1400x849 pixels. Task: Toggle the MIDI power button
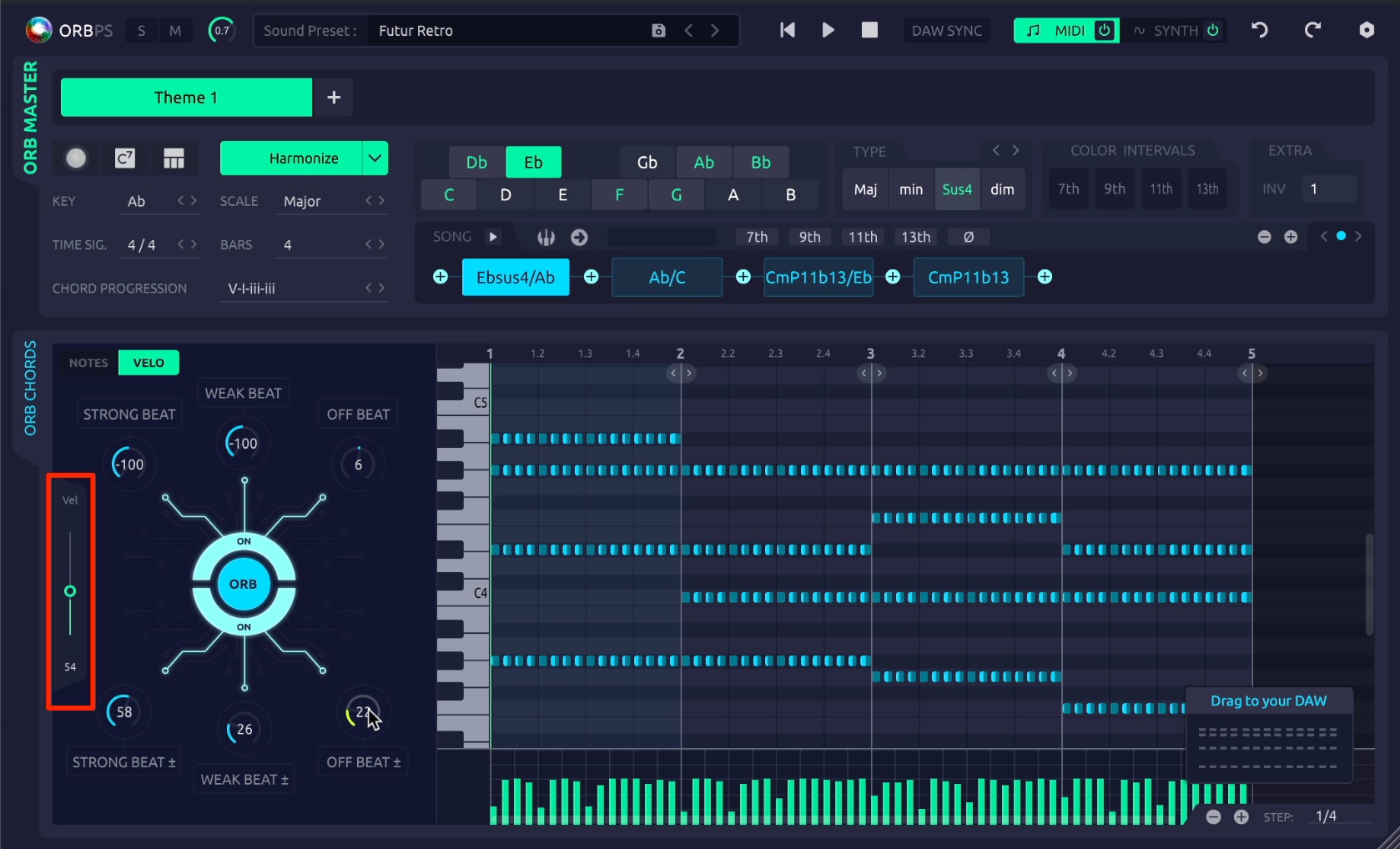[1105, 31]
